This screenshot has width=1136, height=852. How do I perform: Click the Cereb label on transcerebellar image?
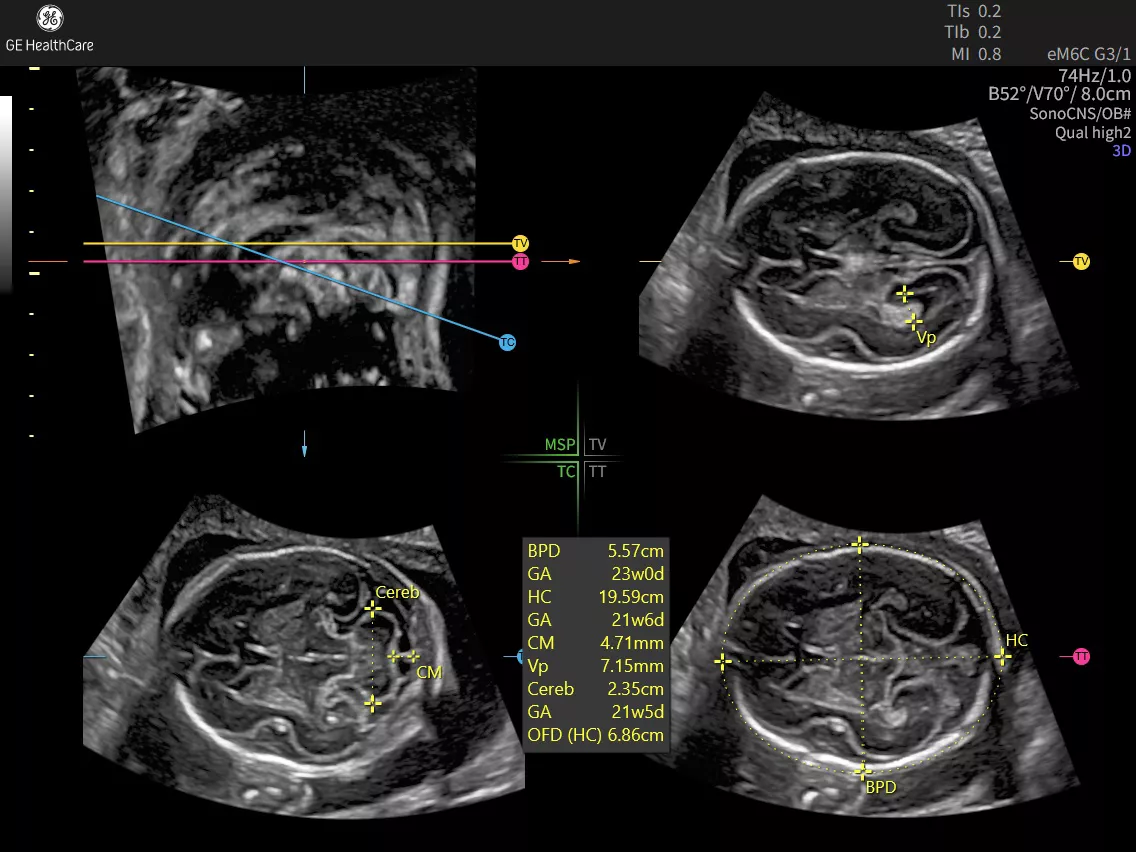[x=397, y=592]
